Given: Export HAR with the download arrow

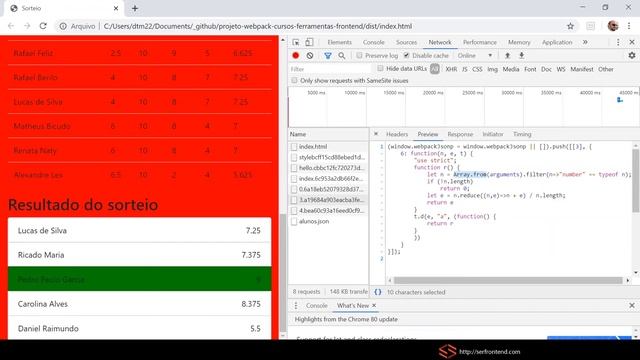Looking at the screenshot, I should (521, 56).
